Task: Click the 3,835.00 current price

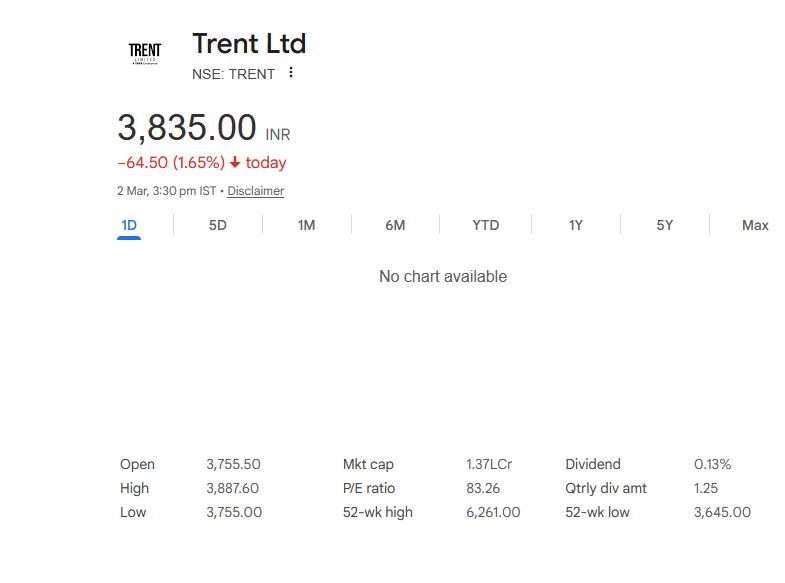Action: click(x=187, y=128)
